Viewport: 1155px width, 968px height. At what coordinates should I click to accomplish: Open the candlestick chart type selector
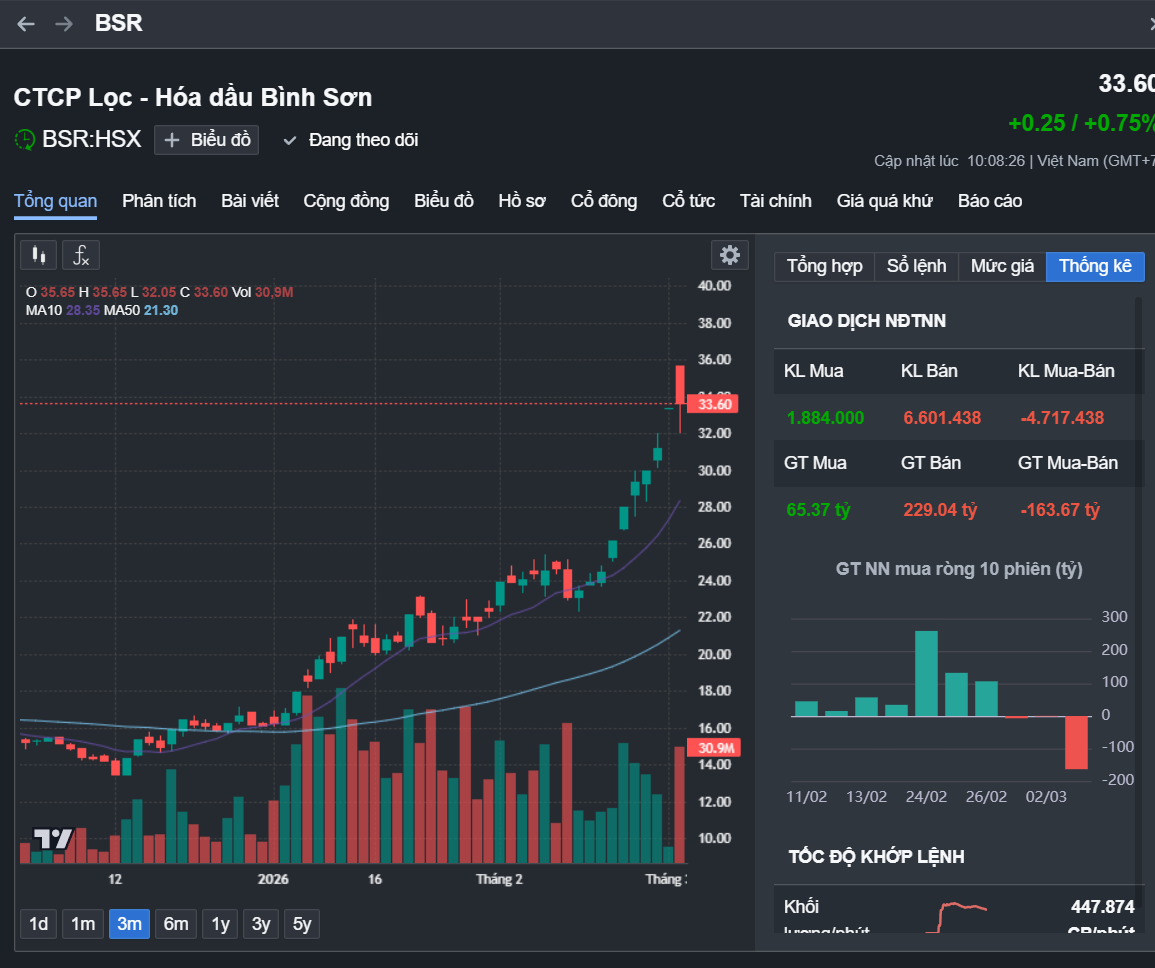click(x=39, y=255)
